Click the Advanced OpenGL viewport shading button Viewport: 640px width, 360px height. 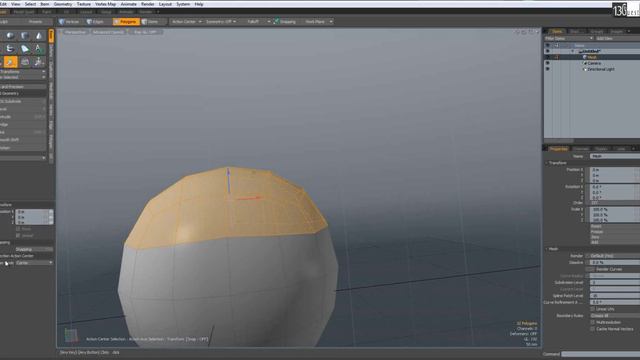click(x=108, y=32)
